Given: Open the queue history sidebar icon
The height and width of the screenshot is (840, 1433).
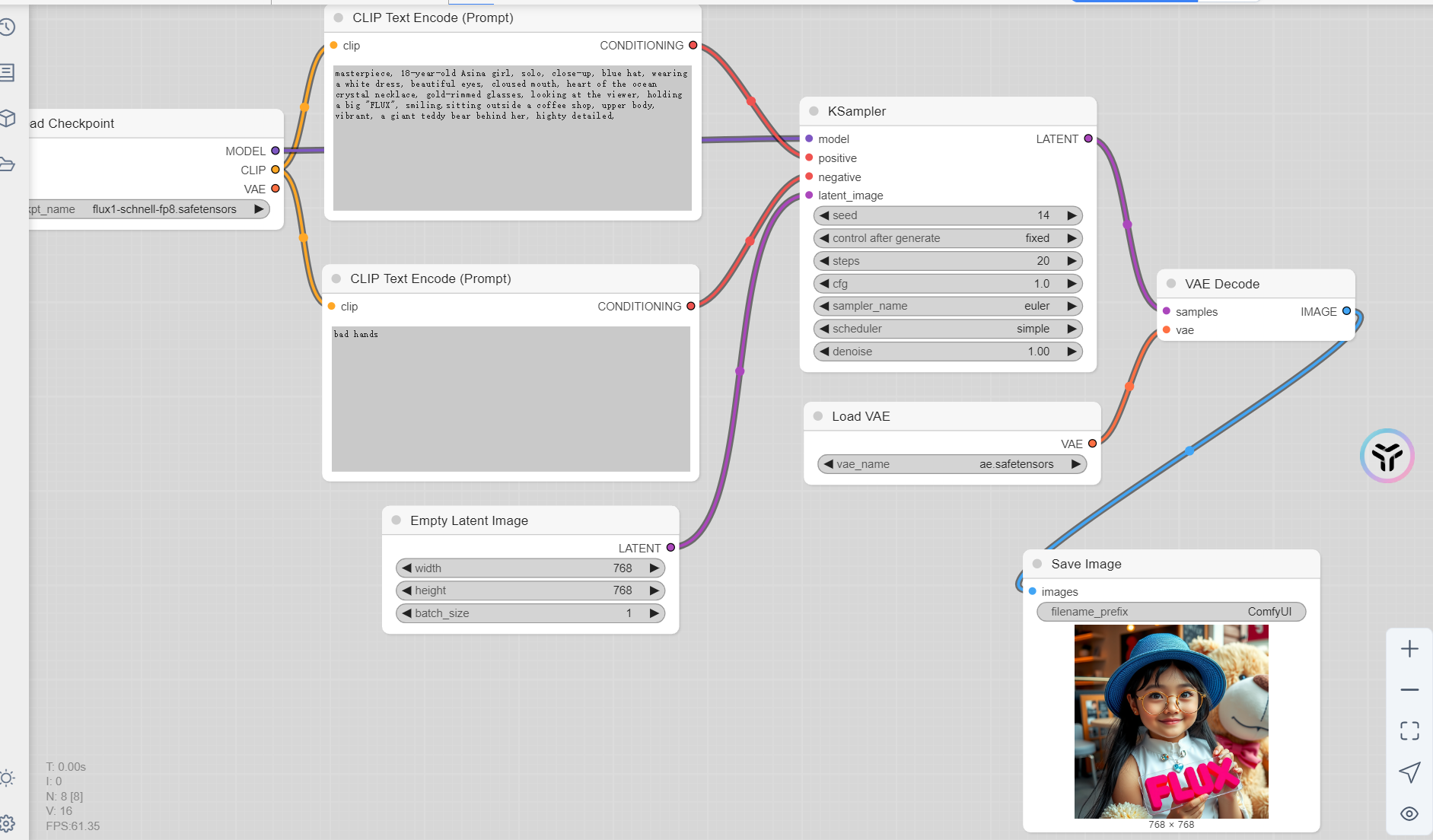Looking at the screenshot, I should pyautogui.click(x=7, y=27).
